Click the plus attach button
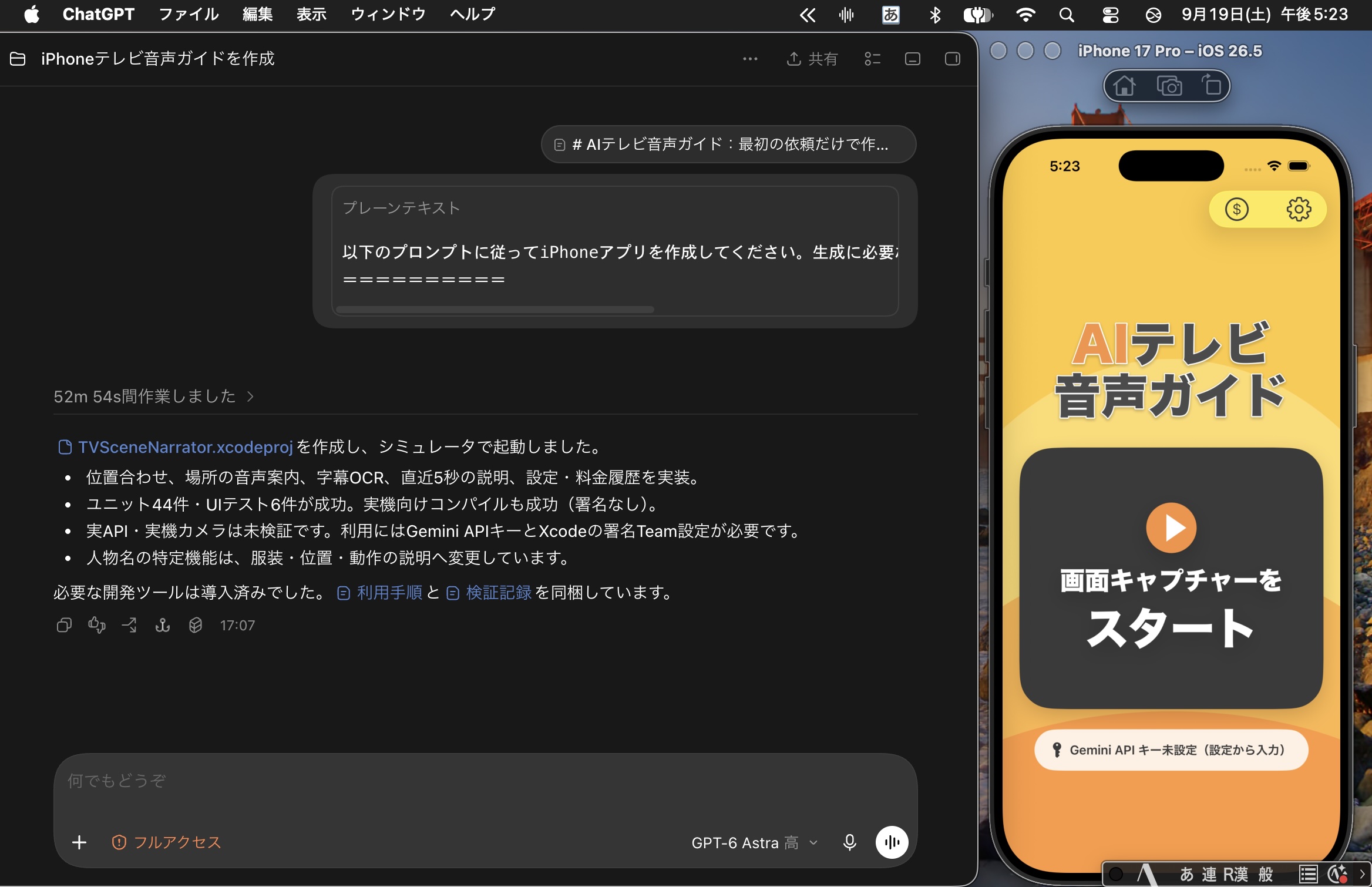Image resolution: width=1372 pixels, height=887 pixels. 79,842
